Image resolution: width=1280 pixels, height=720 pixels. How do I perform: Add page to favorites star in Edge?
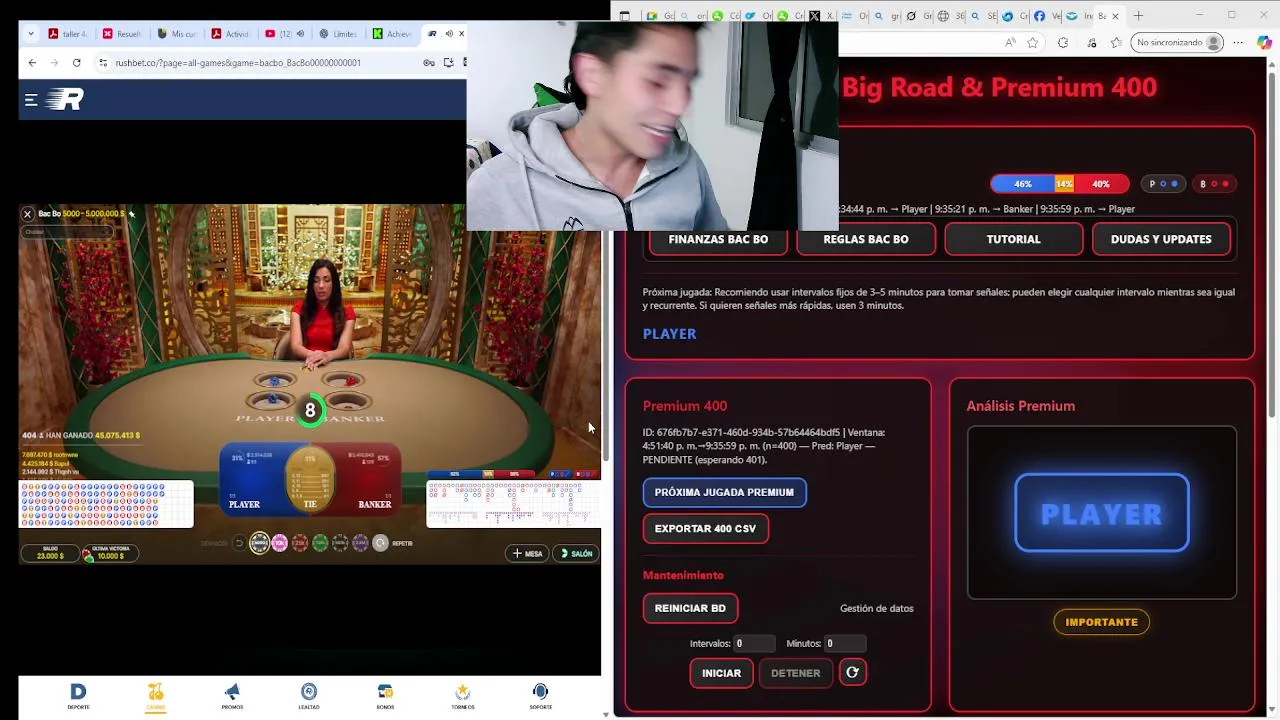[x=1033, y=43]
